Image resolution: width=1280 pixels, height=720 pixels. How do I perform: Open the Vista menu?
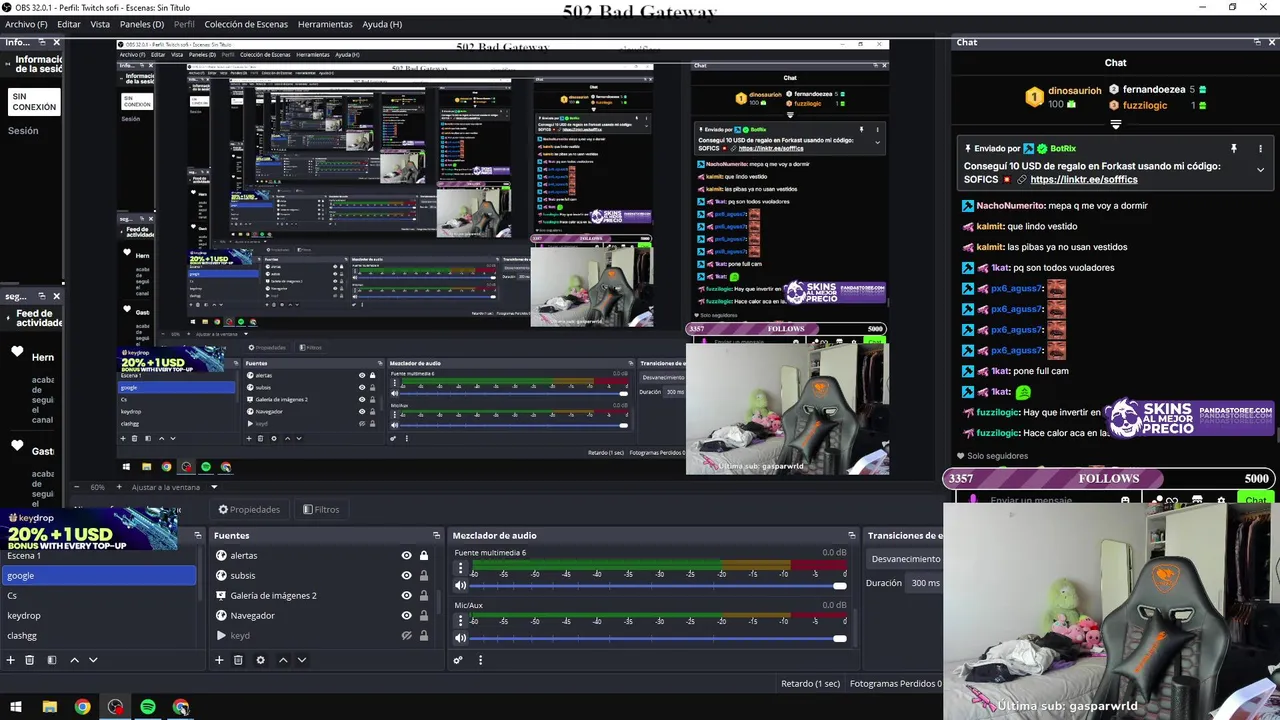coord(100,24)
